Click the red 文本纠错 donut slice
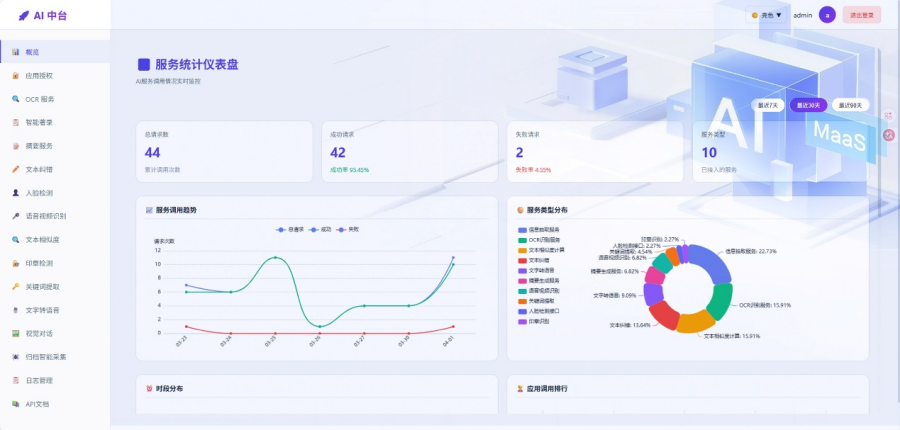The image size is (900, 430). 664,315
